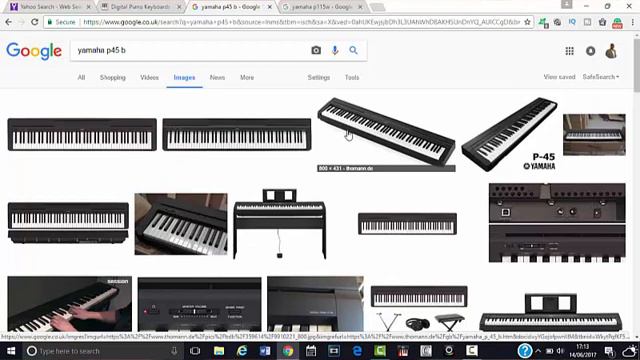
Task: Switch to Digital Piano Keyboards tab
Action: [x=140, y=7]
